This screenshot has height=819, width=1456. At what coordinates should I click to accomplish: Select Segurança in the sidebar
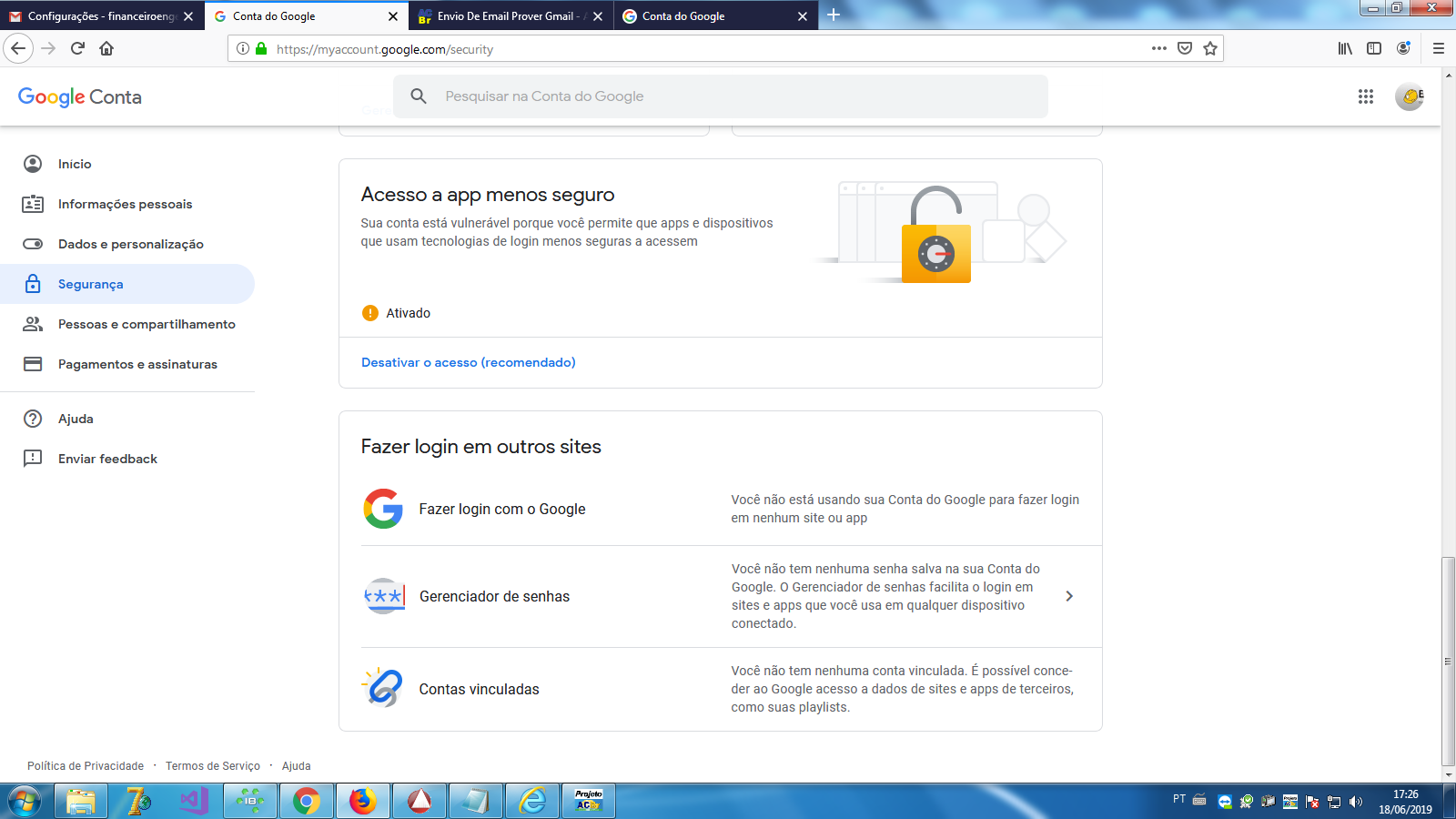click(127, 284)
